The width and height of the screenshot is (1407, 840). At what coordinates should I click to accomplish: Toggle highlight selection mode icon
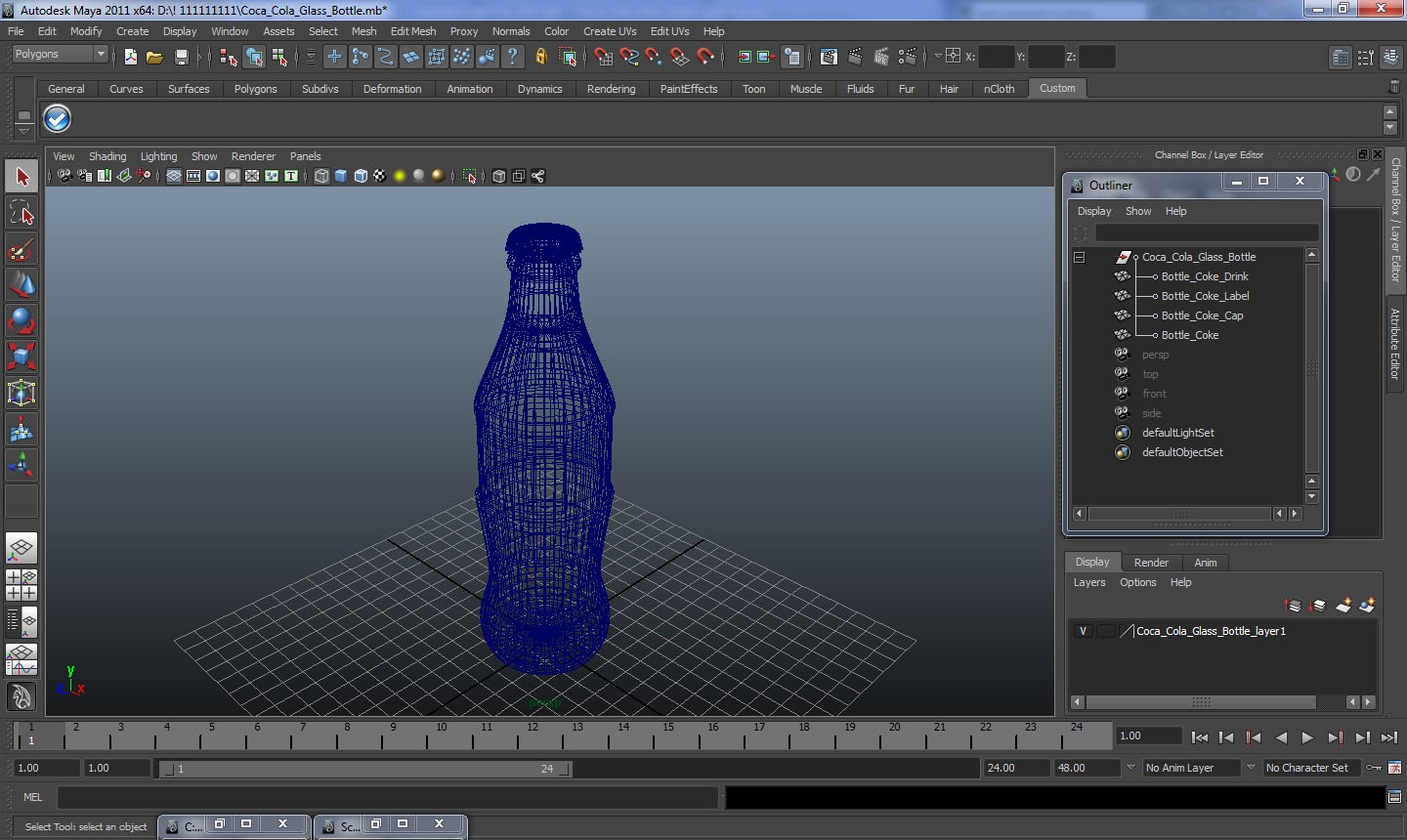pyautogui.click(x=568, y=57)
